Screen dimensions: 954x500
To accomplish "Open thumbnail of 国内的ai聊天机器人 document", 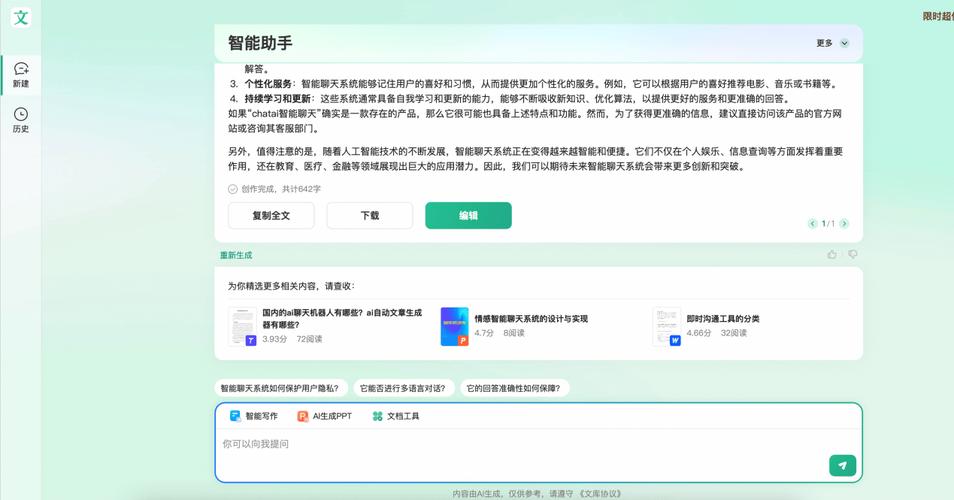I will tap(242, 326).
